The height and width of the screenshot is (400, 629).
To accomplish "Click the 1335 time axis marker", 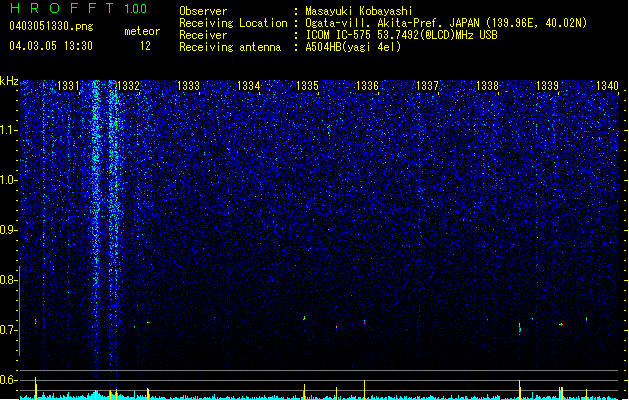I will 307,85.
